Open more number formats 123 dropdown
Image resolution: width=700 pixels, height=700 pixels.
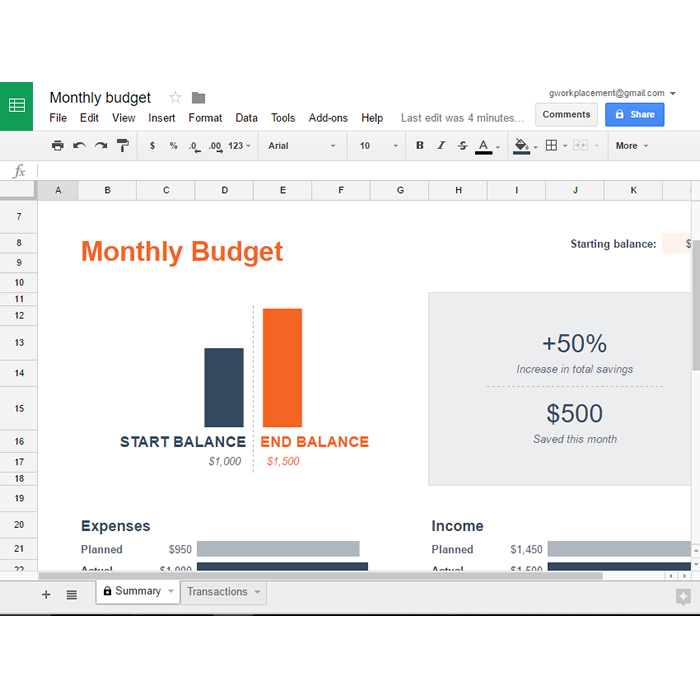(239, 146)
